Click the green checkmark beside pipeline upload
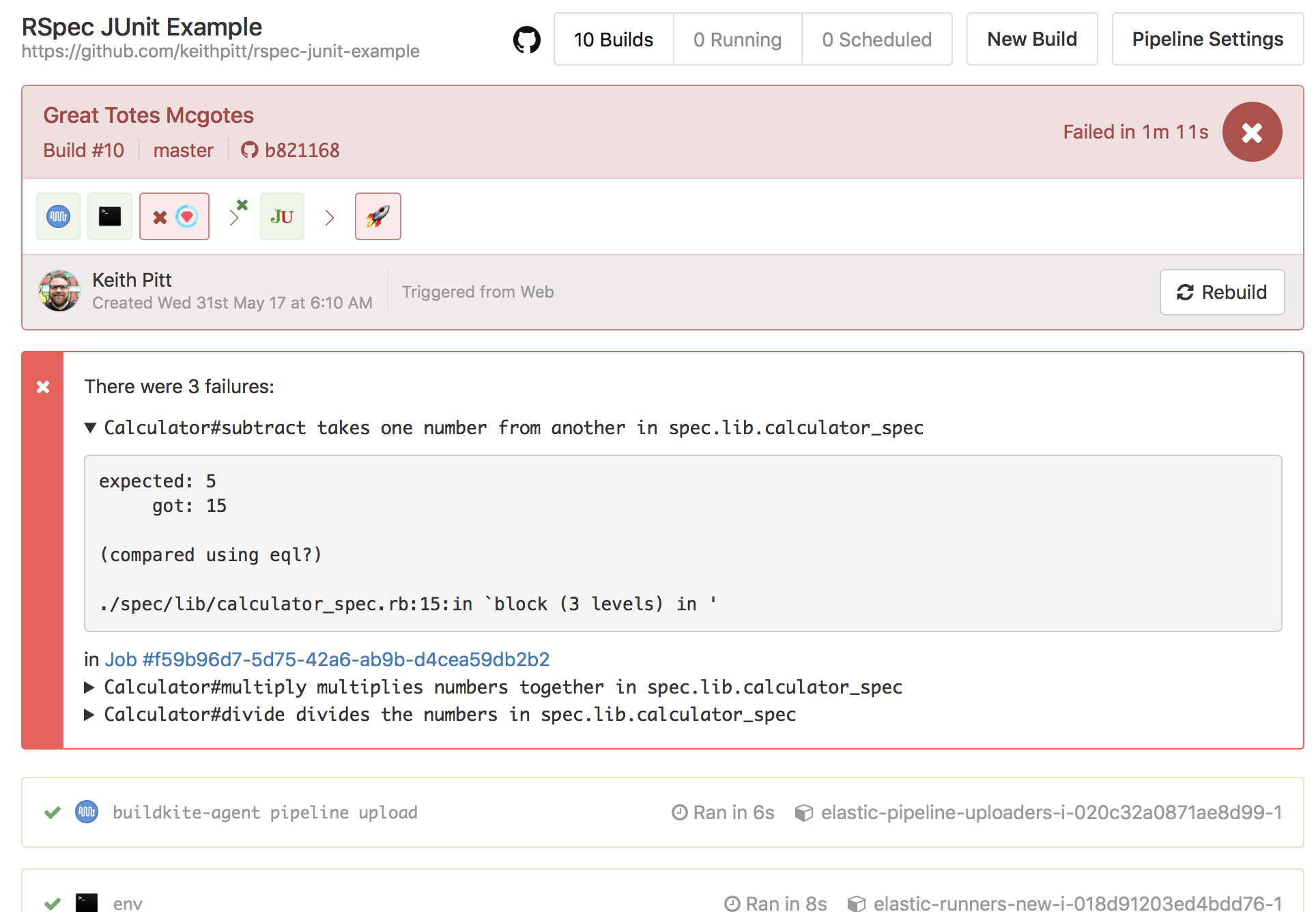Screen dimensions: 1316x912 point(52,812)
